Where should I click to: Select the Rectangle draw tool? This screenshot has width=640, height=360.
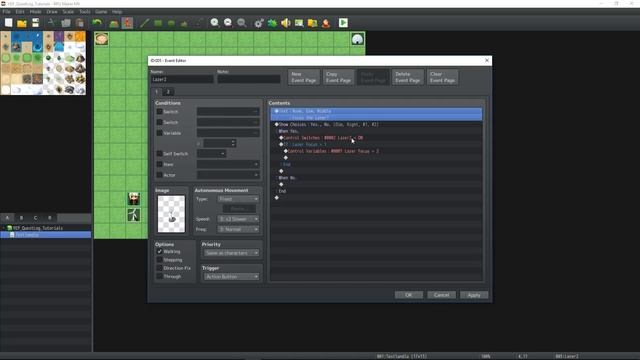158,23
